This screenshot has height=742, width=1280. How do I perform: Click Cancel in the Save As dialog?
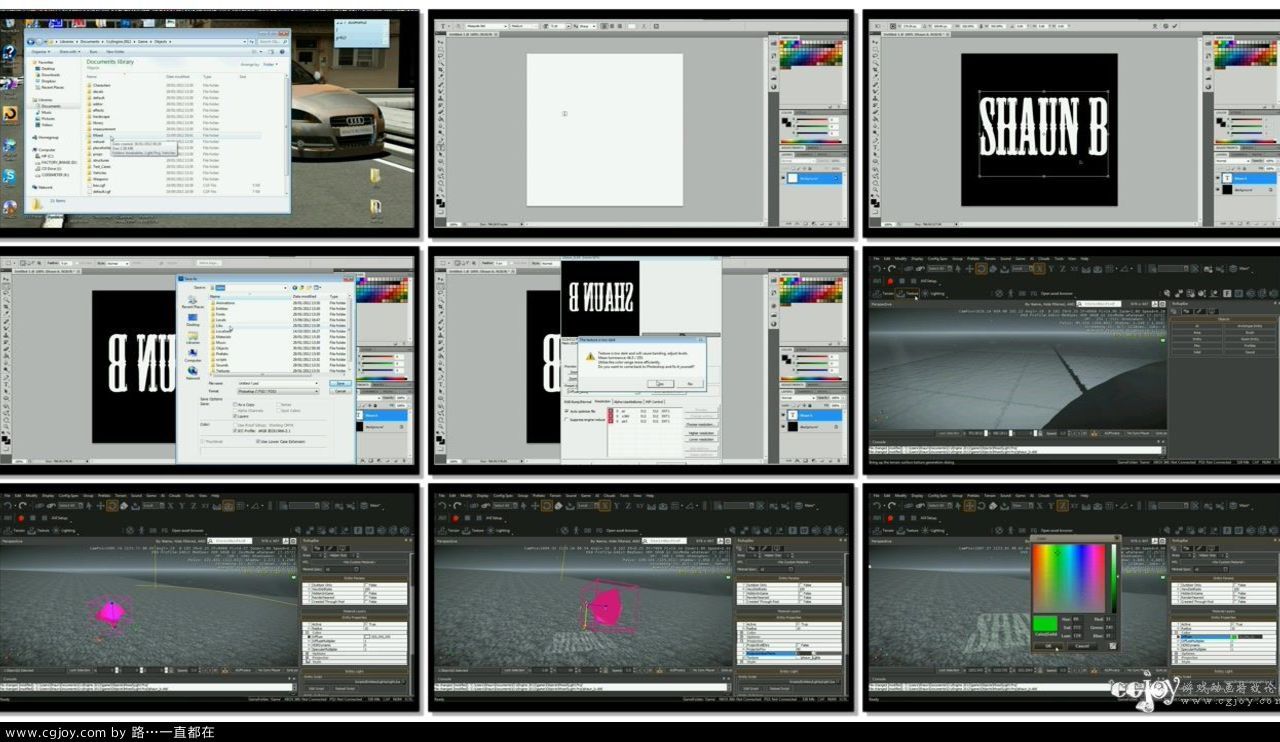click(x=340, y=391)
